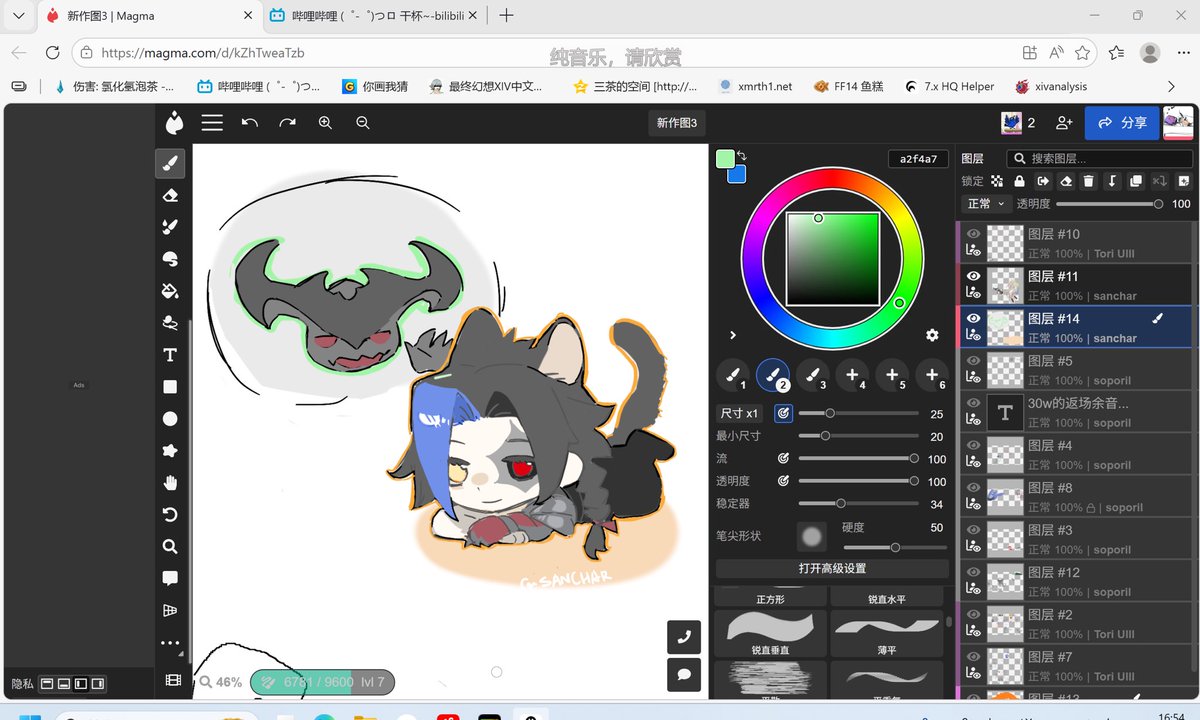
Task: Open the hamburger main menu
Action: pos(212,123)
